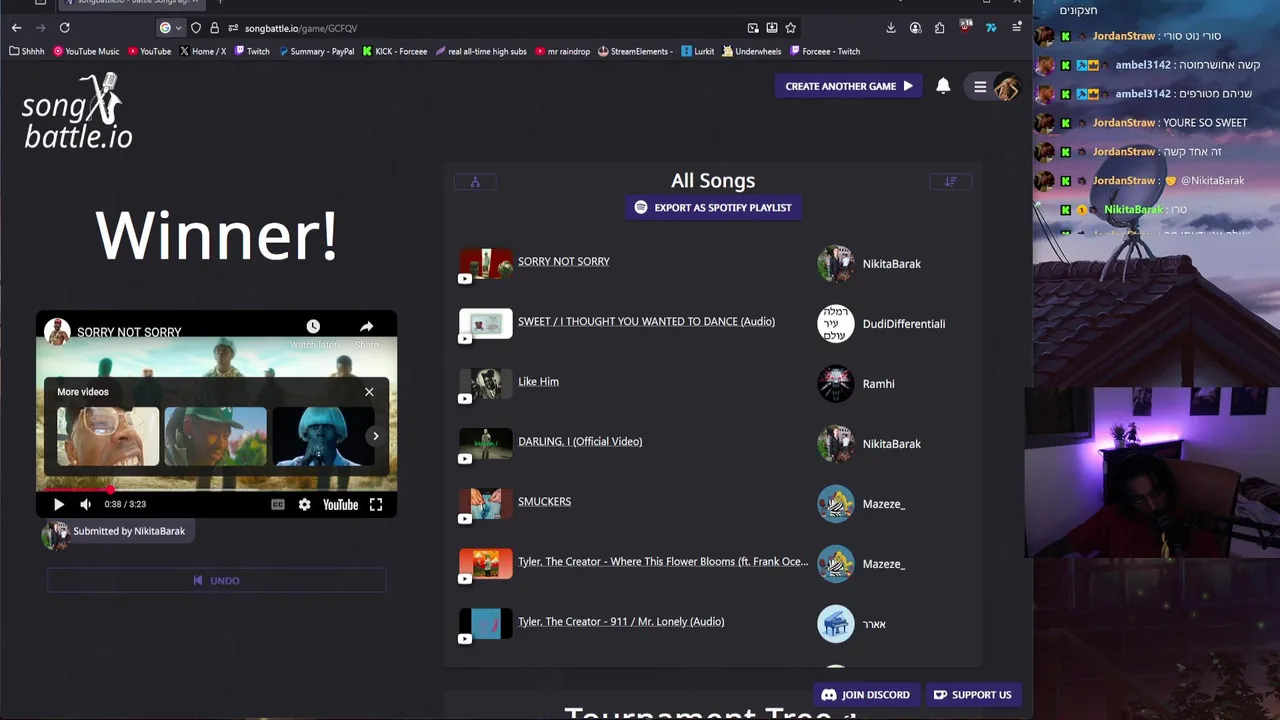
Task: Open the StreamElements bookmark
Action: 635,51
